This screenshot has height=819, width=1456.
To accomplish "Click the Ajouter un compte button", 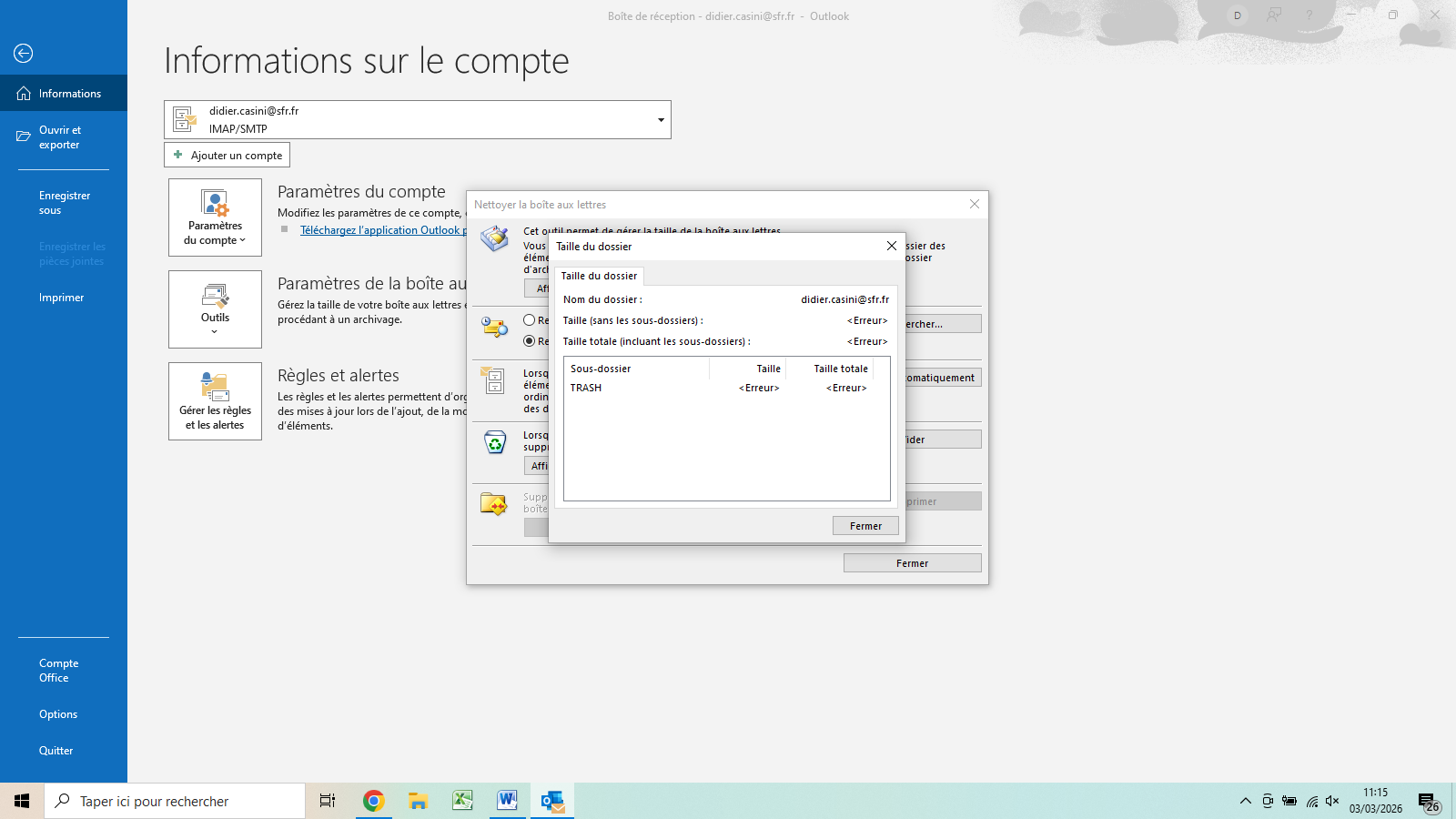I will click(227, 156).
